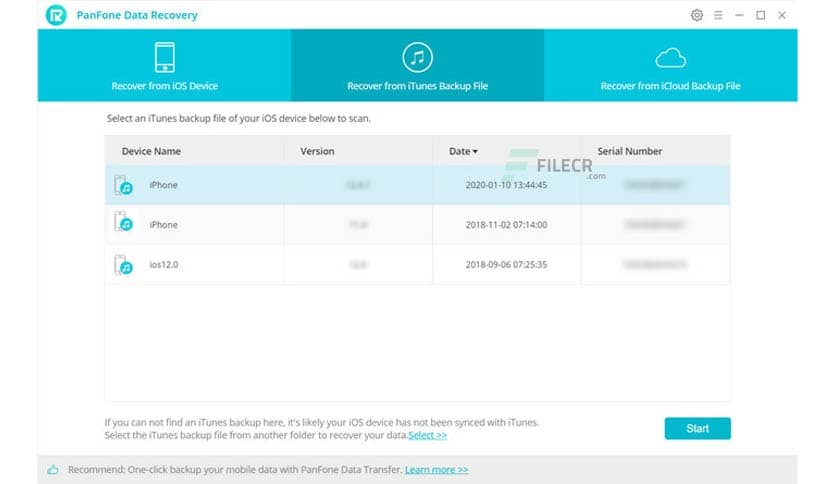Select the date 2020-01-10 13:44:45
This screenshot has height=484, width=836.
coord(506,185)
